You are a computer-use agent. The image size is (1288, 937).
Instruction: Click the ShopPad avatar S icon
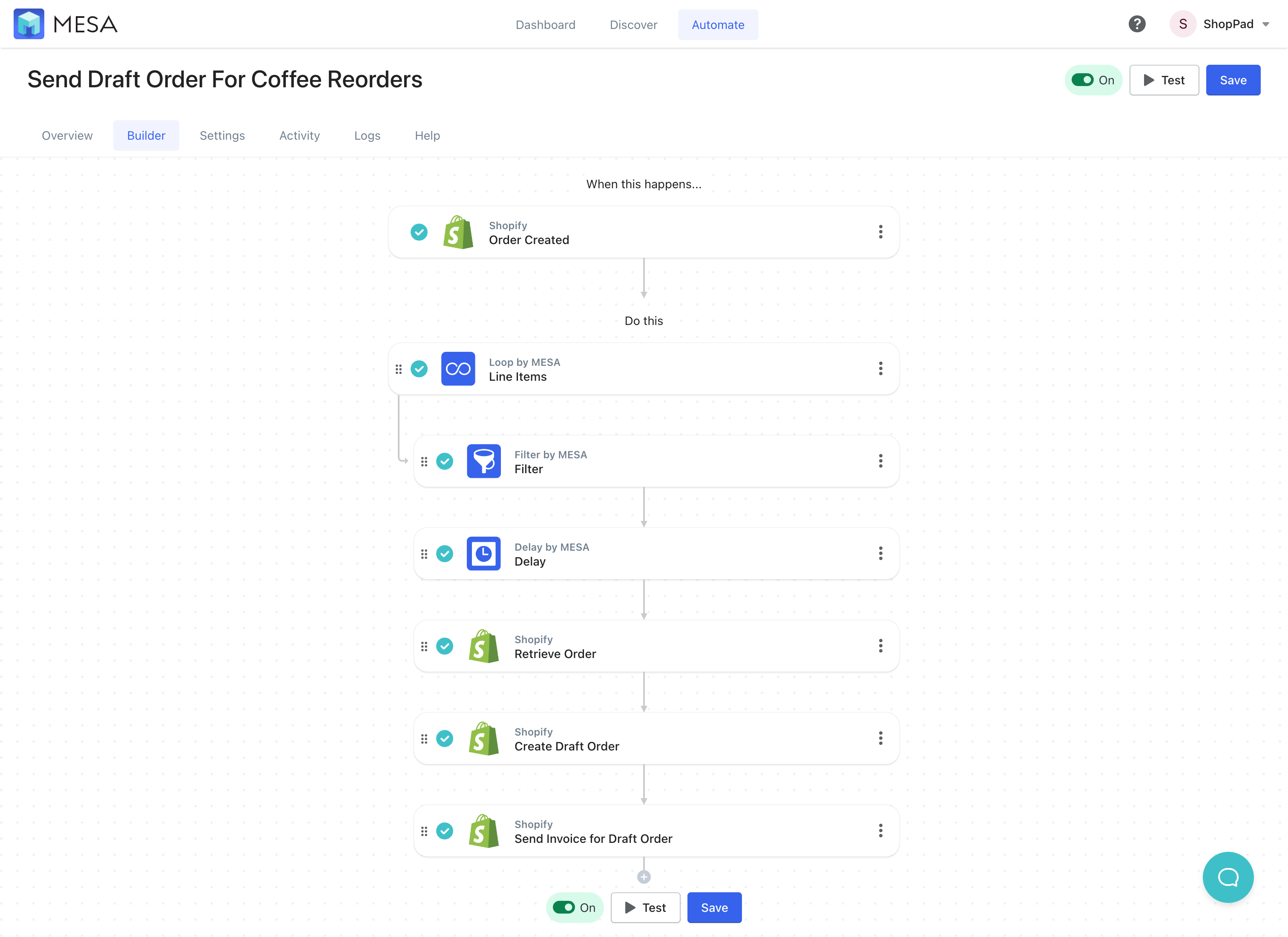[x=1183, y=24]
